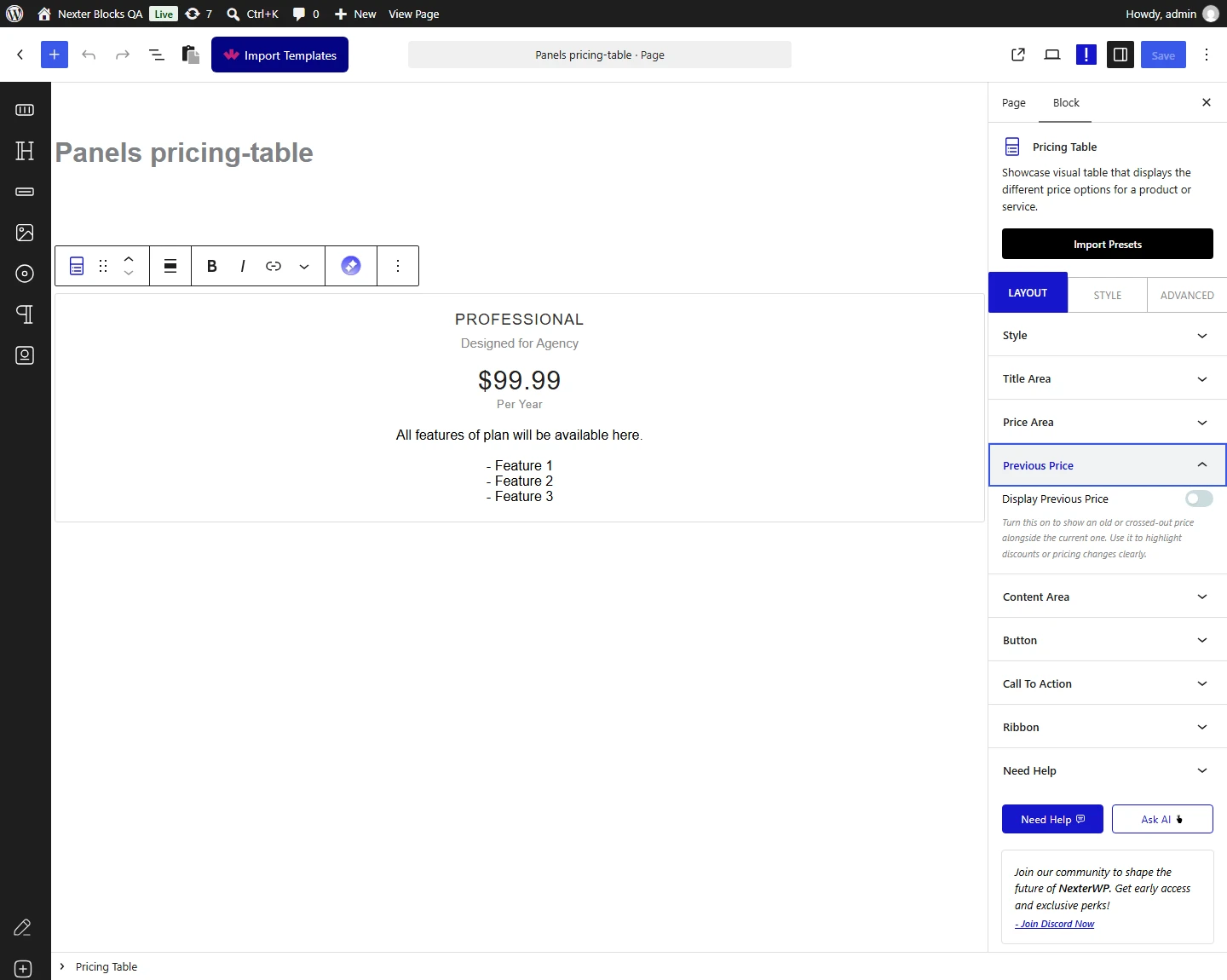Click the Import Templates button
The width and height of the screenshot is (1227, 980).
[x=279, y=55]
